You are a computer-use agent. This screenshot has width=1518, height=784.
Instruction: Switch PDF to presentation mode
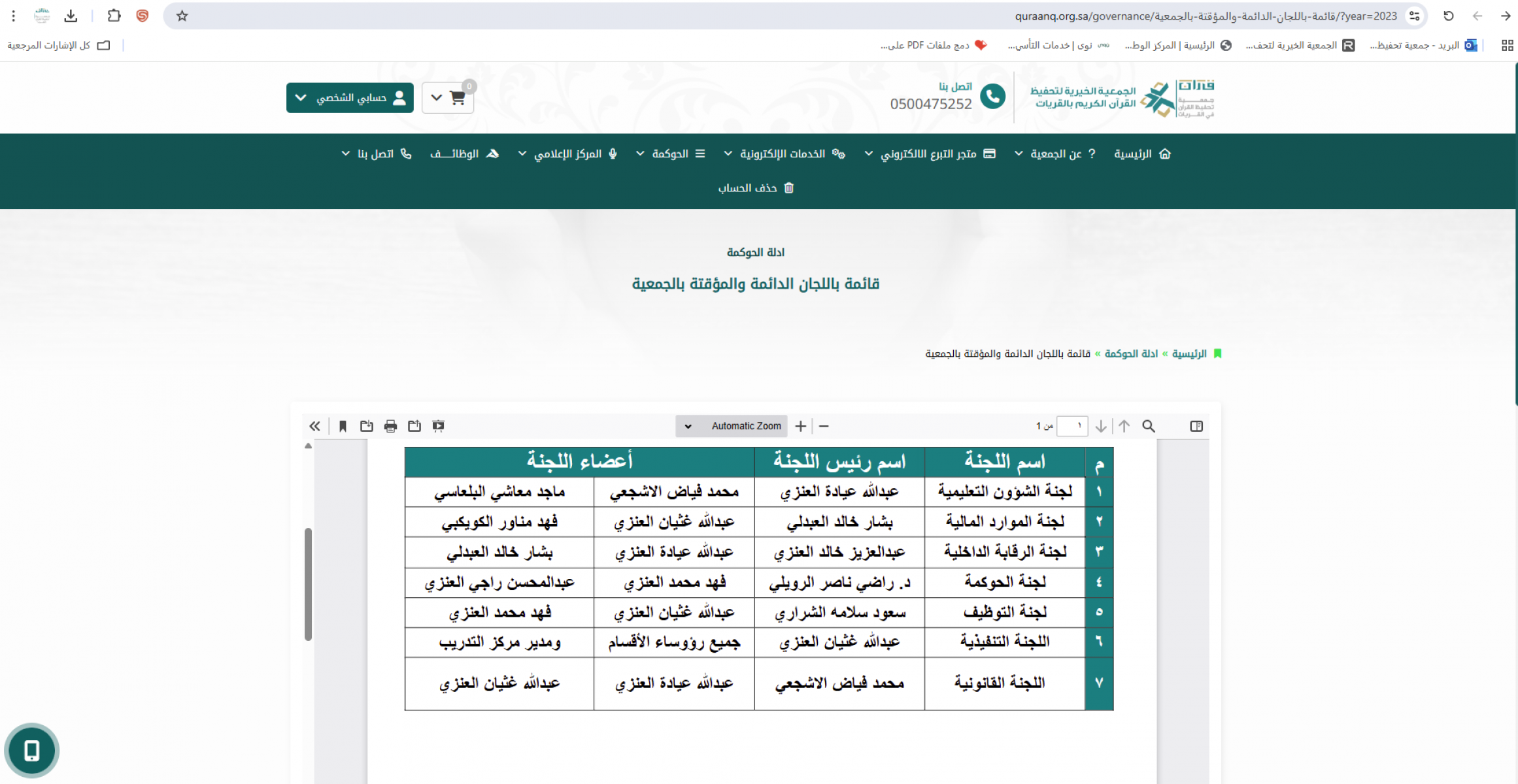438,426
